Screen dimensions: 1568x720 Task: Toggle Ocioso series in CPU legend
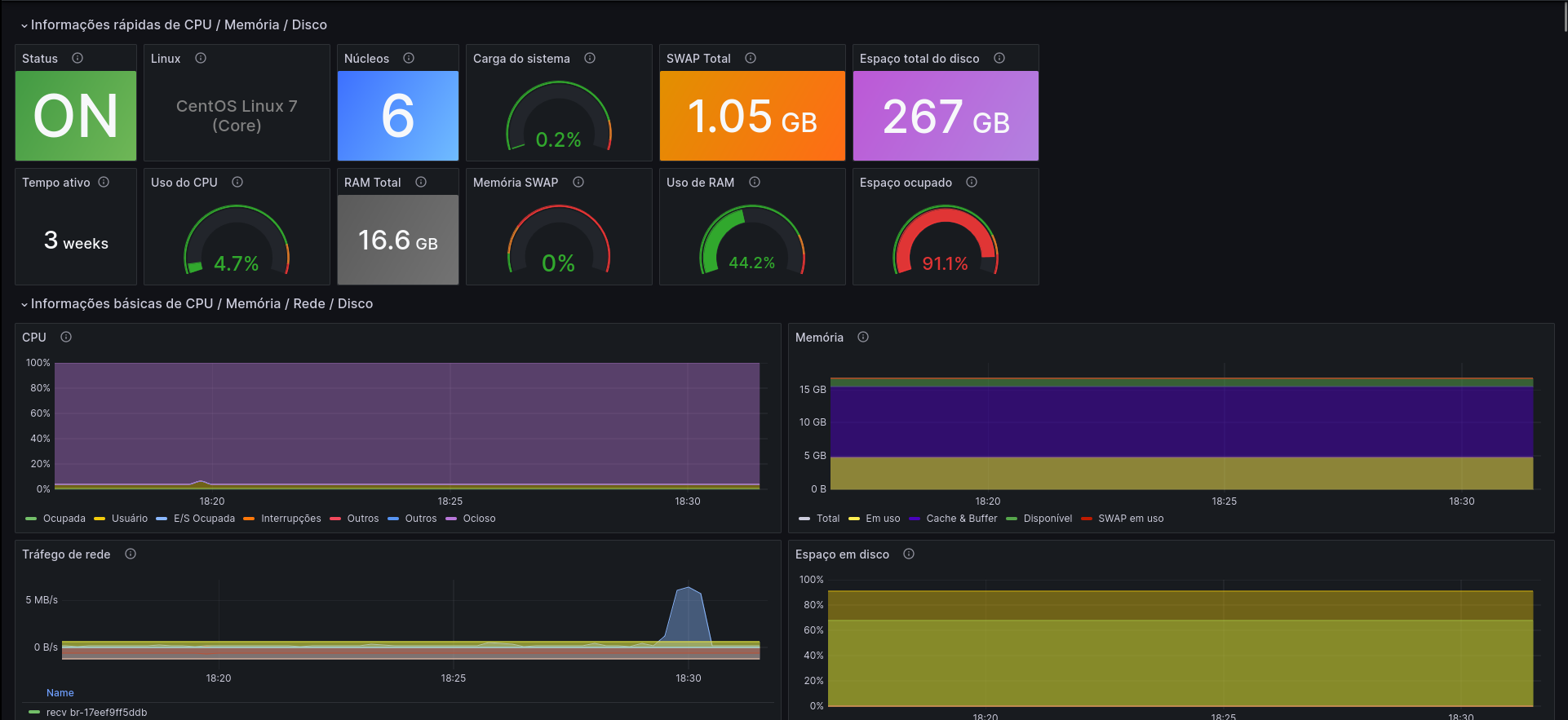tap(479, 519)
